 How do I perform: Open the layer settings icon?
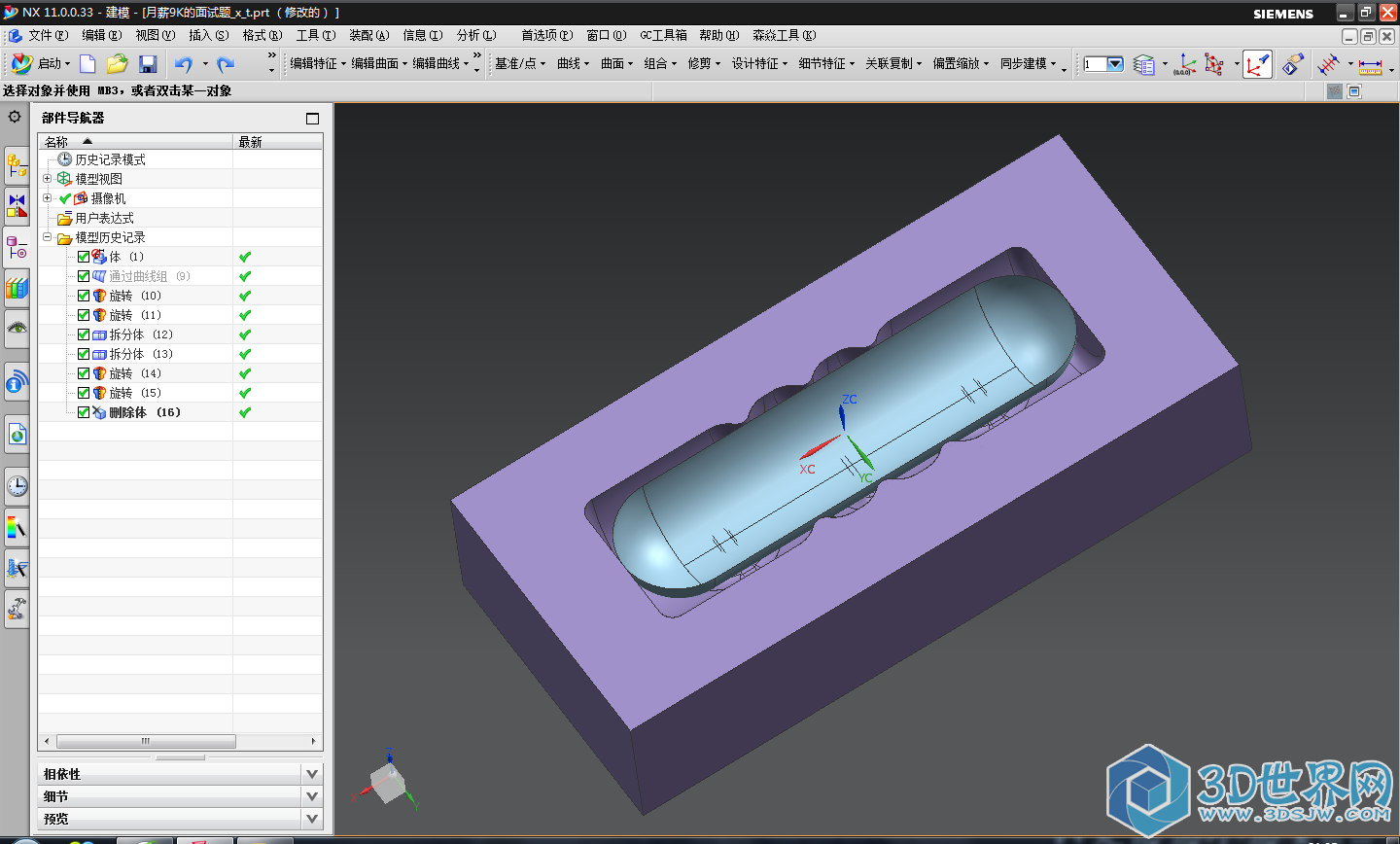coord(1144,65)
